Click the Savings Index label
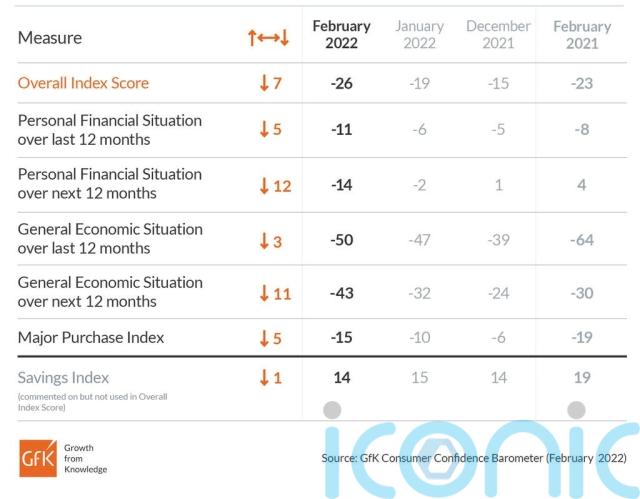Image resolution: width=640 pixels, height=499 pixels. click(x=63, y=377)
